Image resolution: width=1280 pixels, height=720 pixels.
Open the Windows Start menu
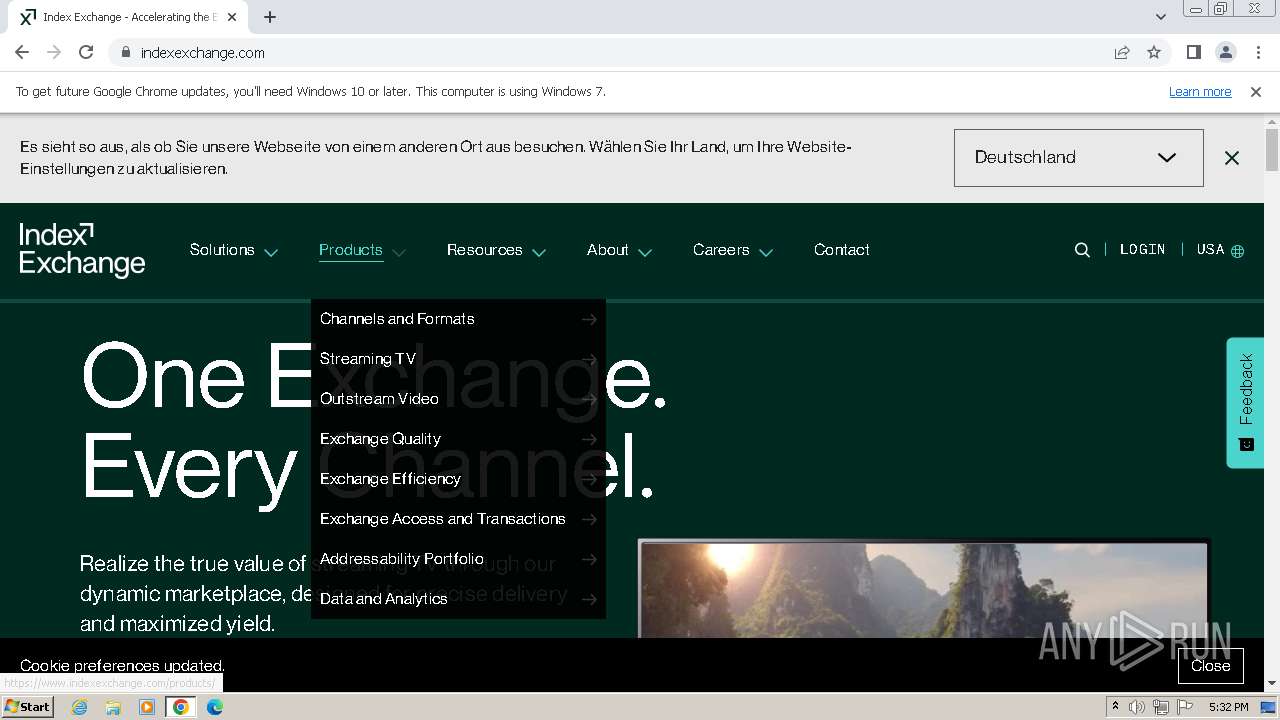[x=28, y=706]
